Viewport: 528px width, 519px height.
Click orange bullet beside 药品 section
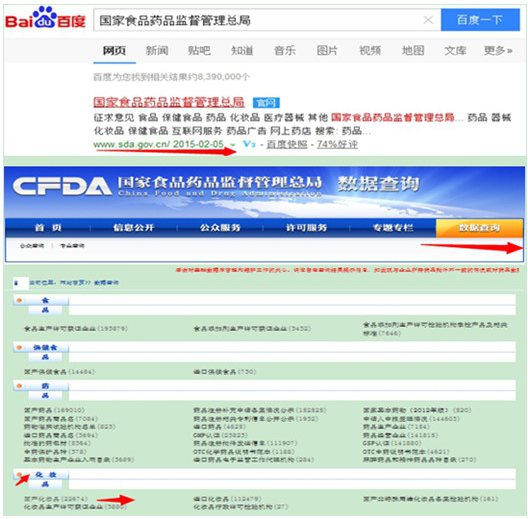(19, 386)
